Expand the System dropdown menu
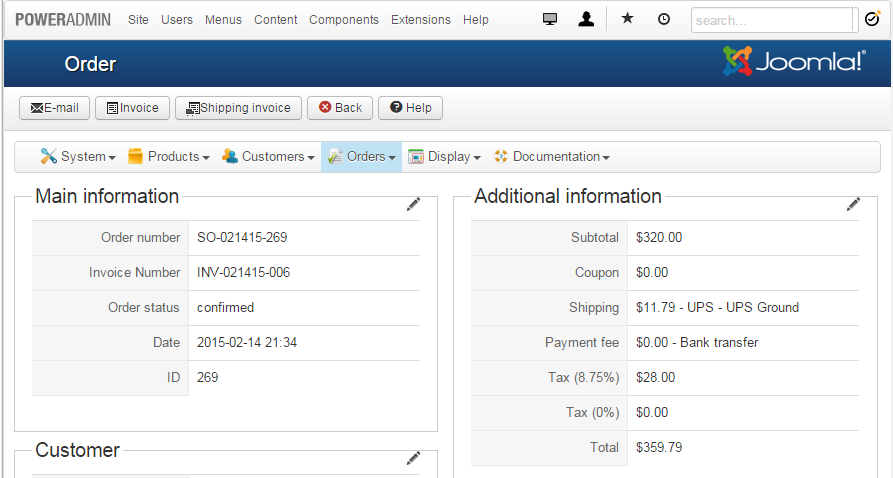 tap(78, 157)
